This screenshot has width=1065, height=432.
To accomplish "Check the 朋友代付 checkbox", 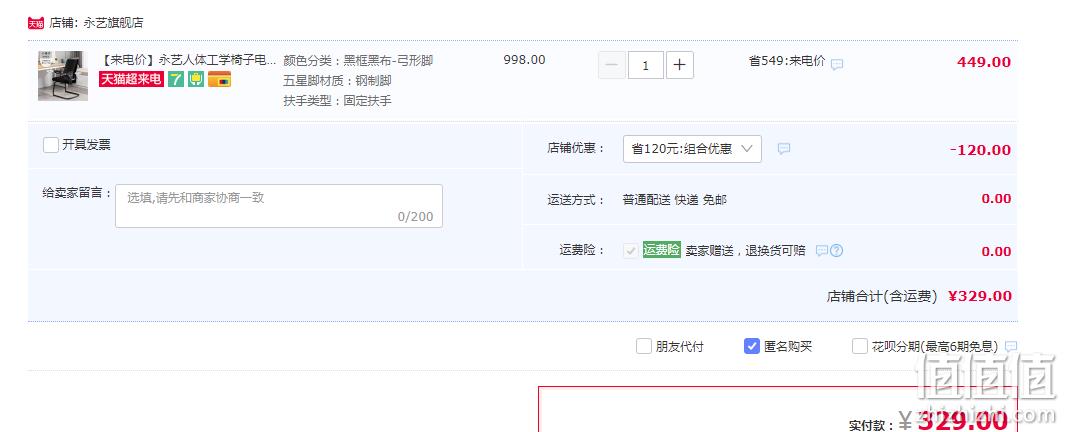I will (644, 346).
